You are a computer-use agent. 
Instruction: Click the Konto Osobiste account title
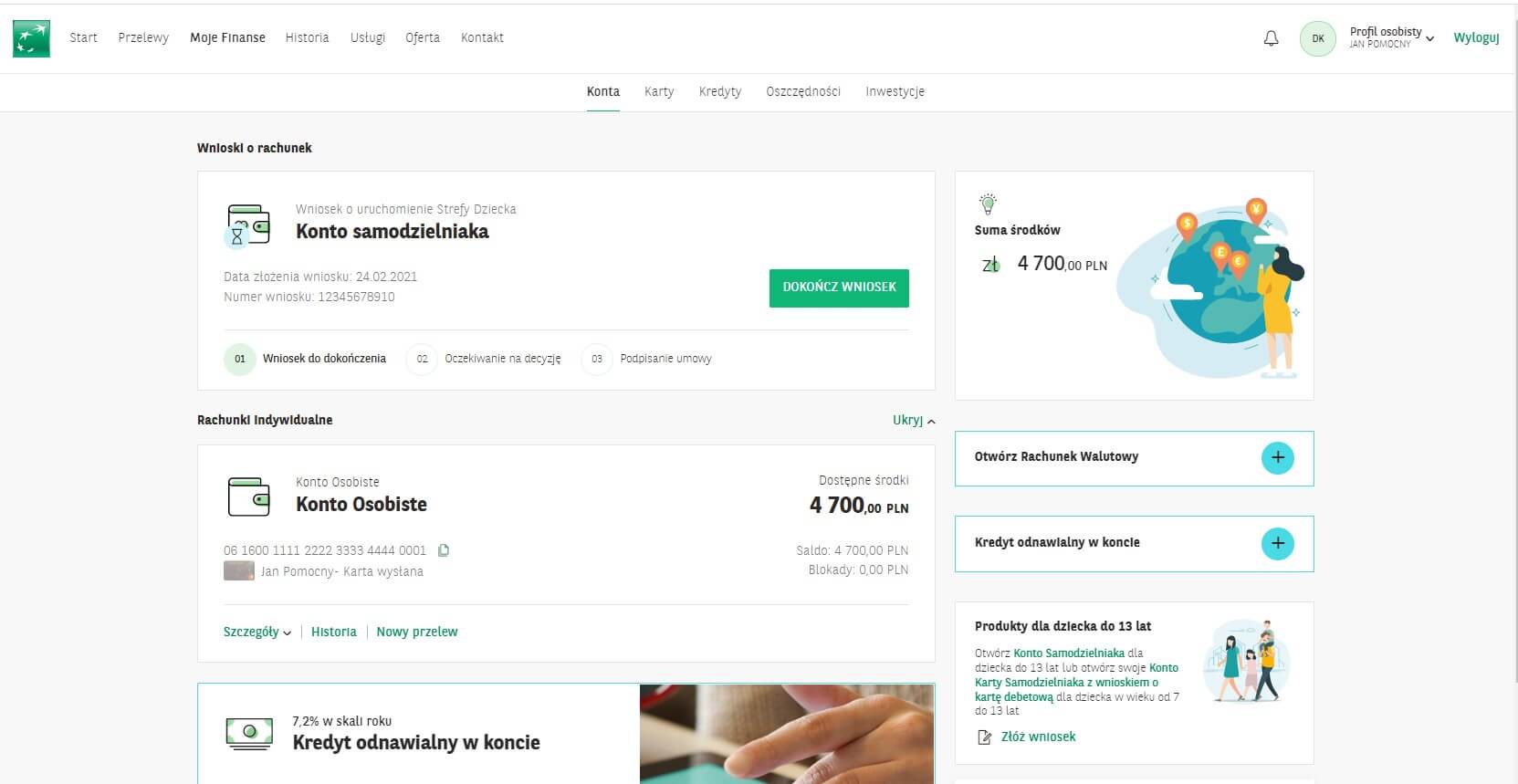point(361,505)
